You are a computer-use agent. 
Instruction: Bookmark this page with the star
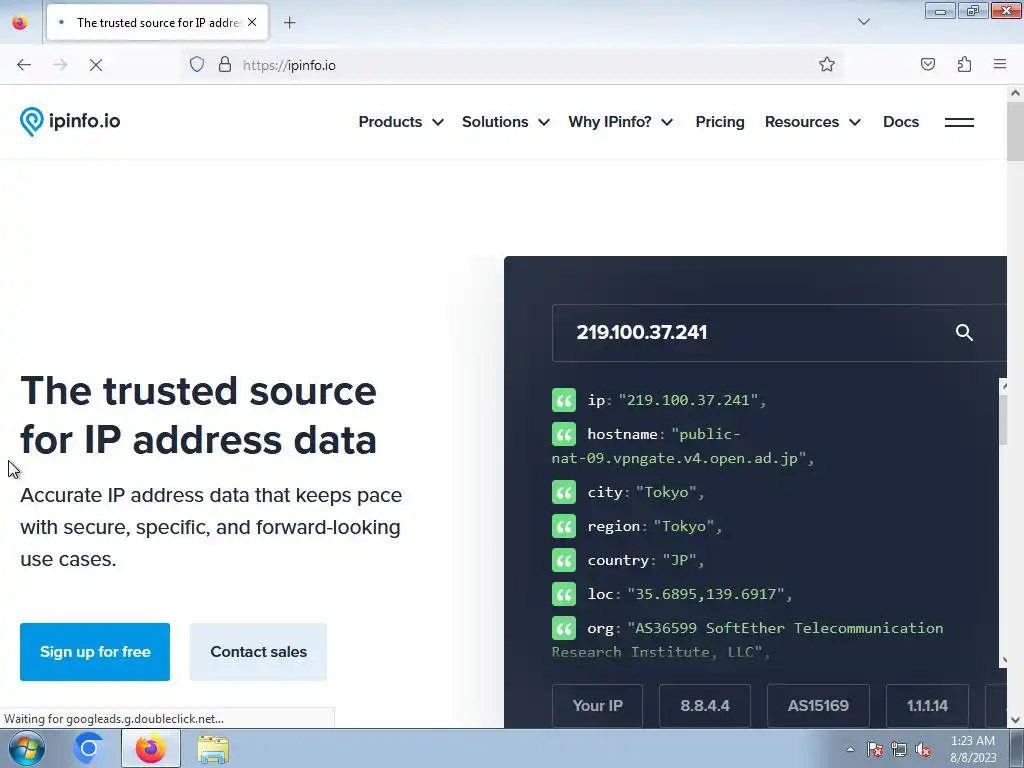click(x=827, y=64)
